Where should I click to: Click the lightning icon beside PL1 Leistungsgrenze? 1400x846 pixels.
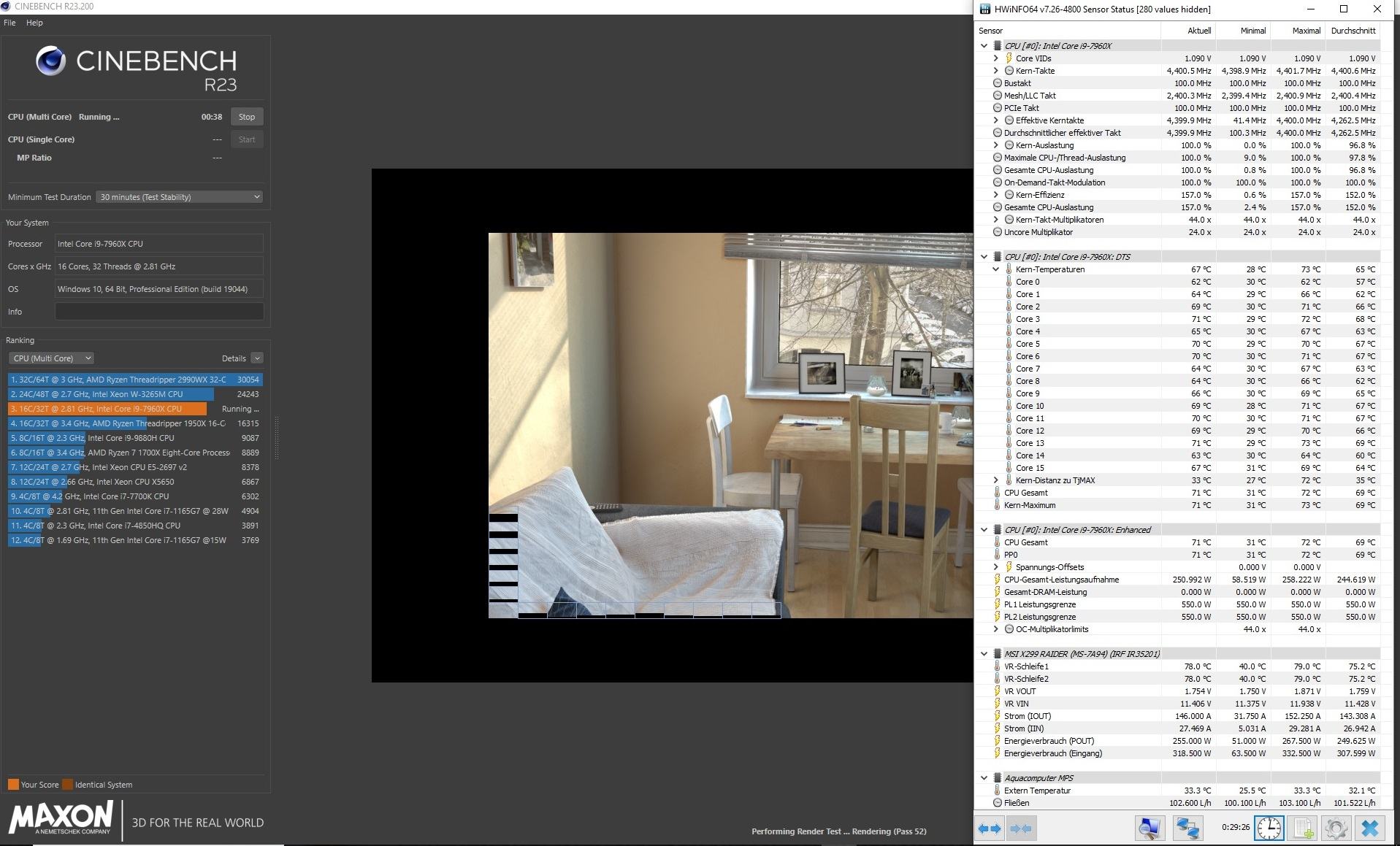[x=998, y=604]
